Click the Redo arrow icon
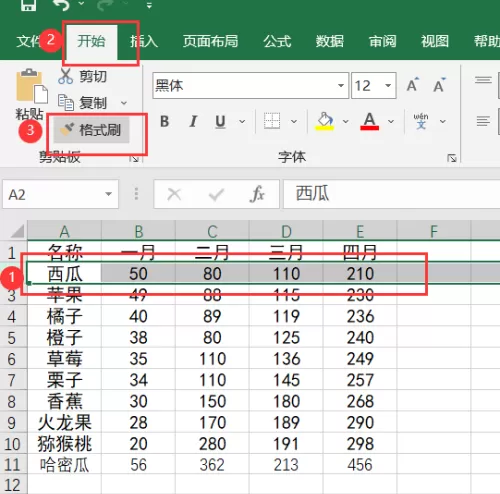The image size is (500, 494). pyautogui.click(x=105, y=5)
